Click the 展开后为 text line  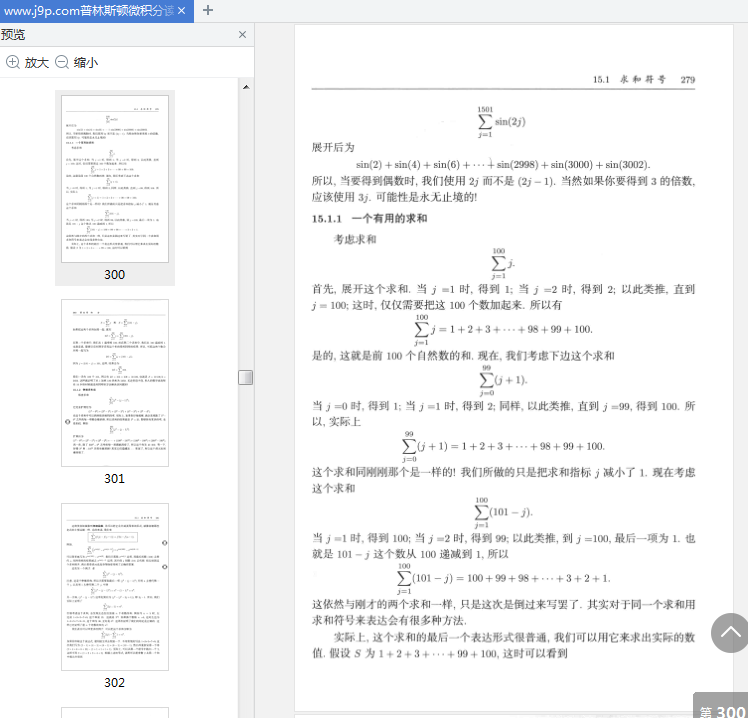[x=333, y=147]
